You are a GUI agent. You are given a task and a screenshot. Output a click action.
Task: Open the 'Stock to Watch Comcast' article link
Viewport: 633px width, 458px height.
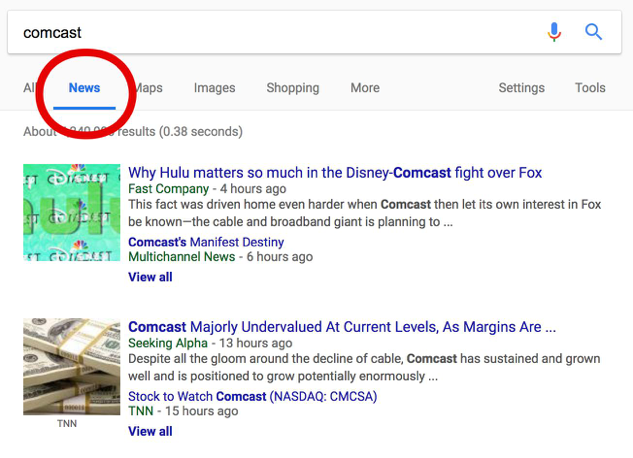click(x=253, y=396)
